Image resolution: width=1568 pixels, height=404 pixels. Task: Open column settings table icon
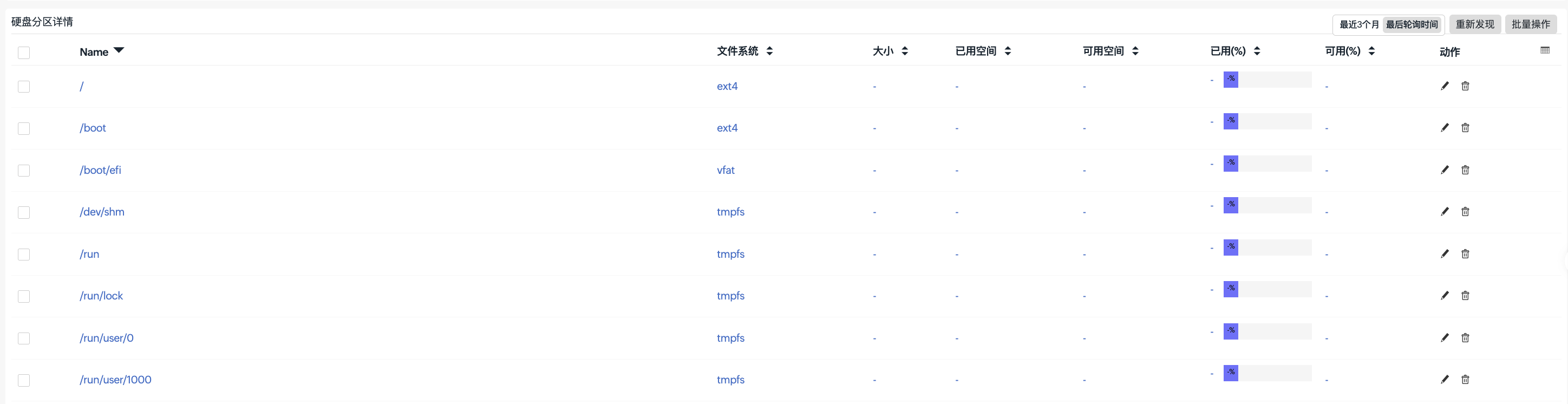click(1545, 50)
